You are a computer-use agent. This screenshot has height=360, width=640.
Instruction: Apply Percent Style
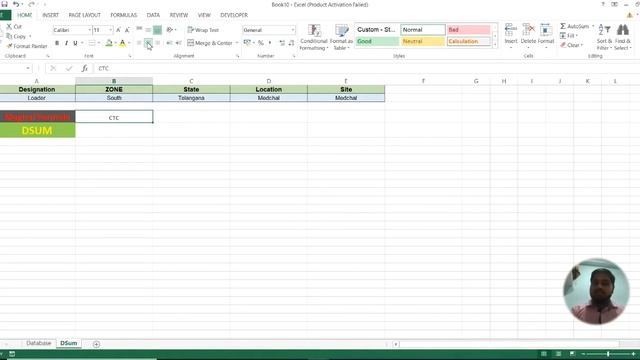pos(261,42)
